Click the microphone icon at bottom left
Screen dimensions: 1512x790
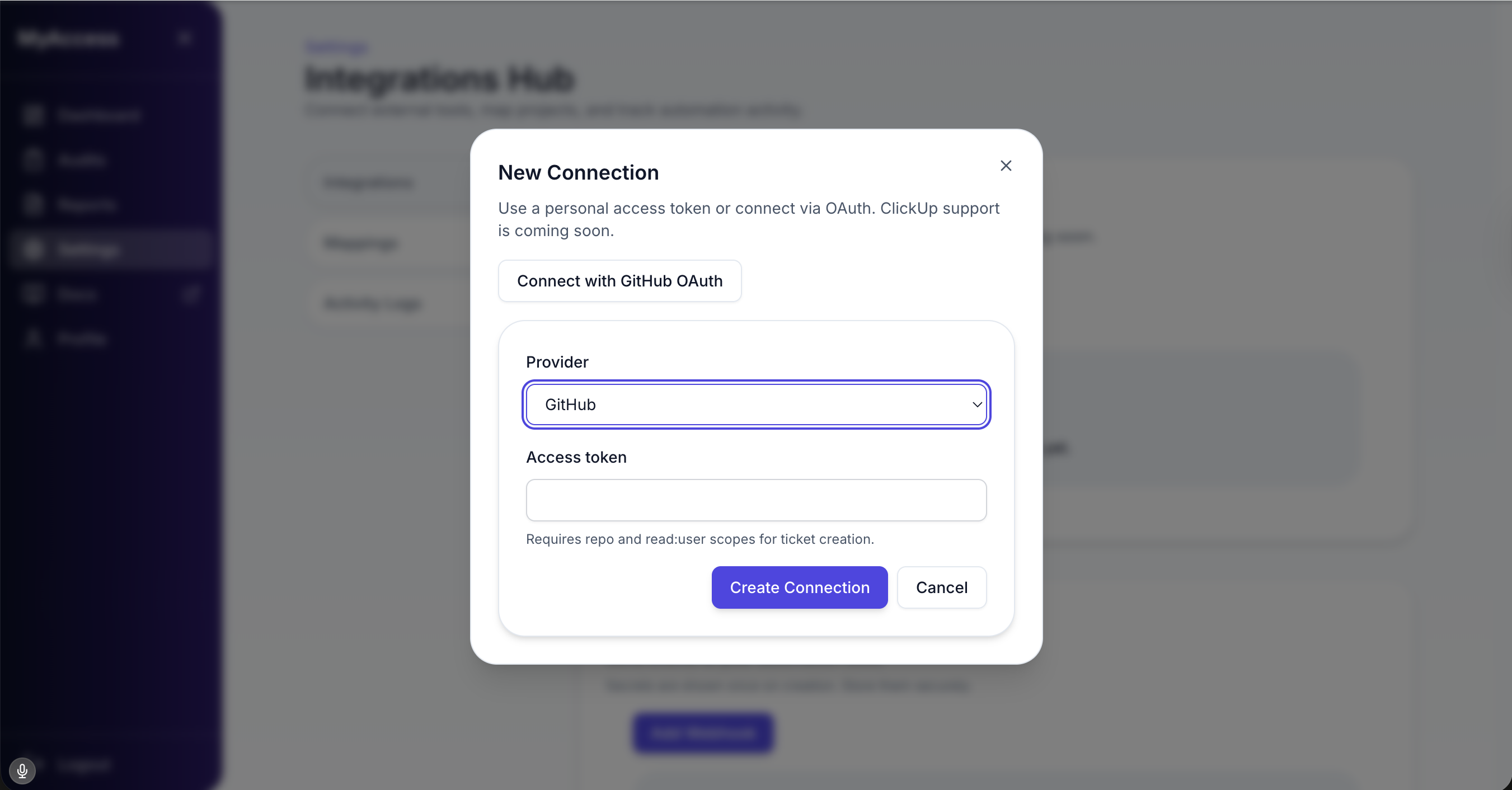click(22, 771)
